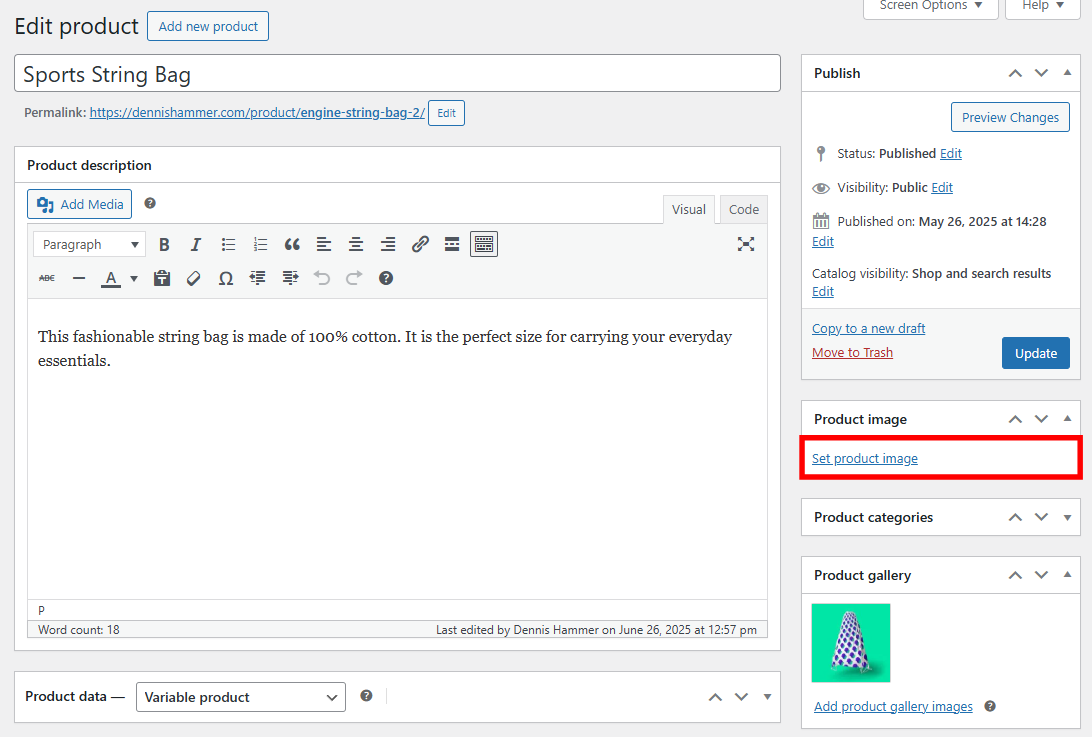Insert a blockquote
This screenshot has width=1092, height=737.
click(x=292, y=243)
